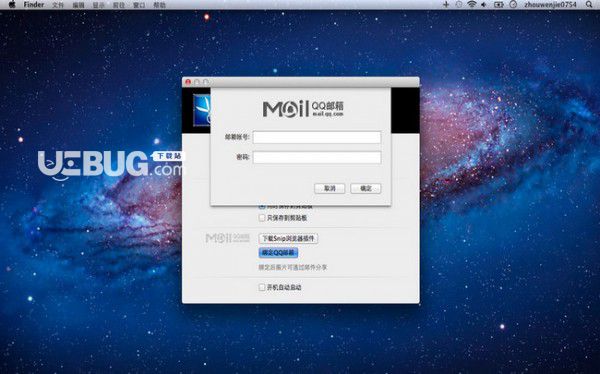Click the battery status icon
The height and width of the screenshot is (374, 600).
click(499, 5)
